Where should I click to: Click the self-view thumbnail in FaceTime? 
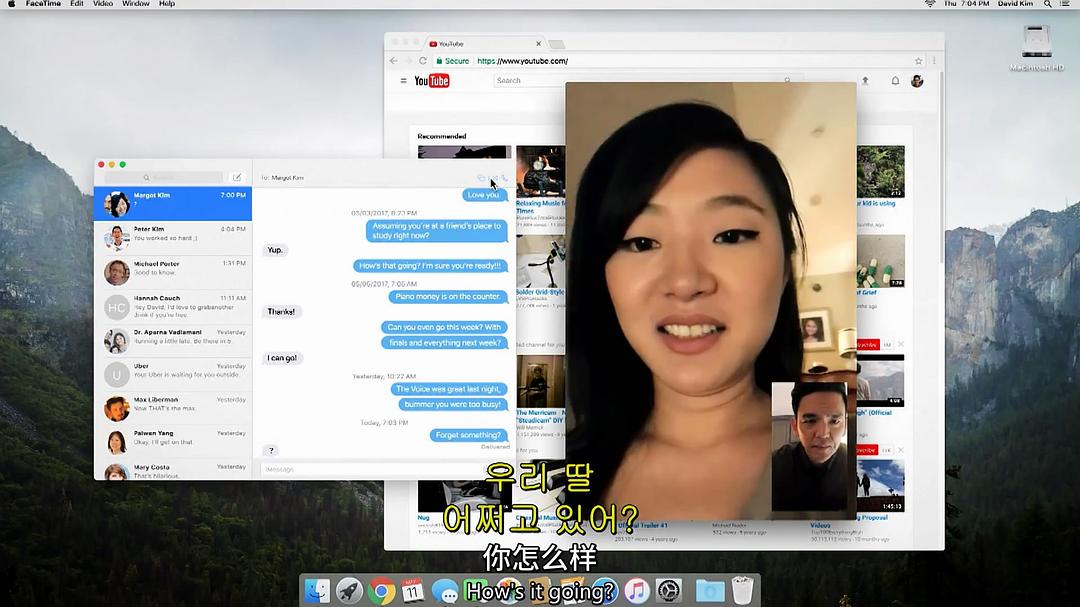coord(809,446)
